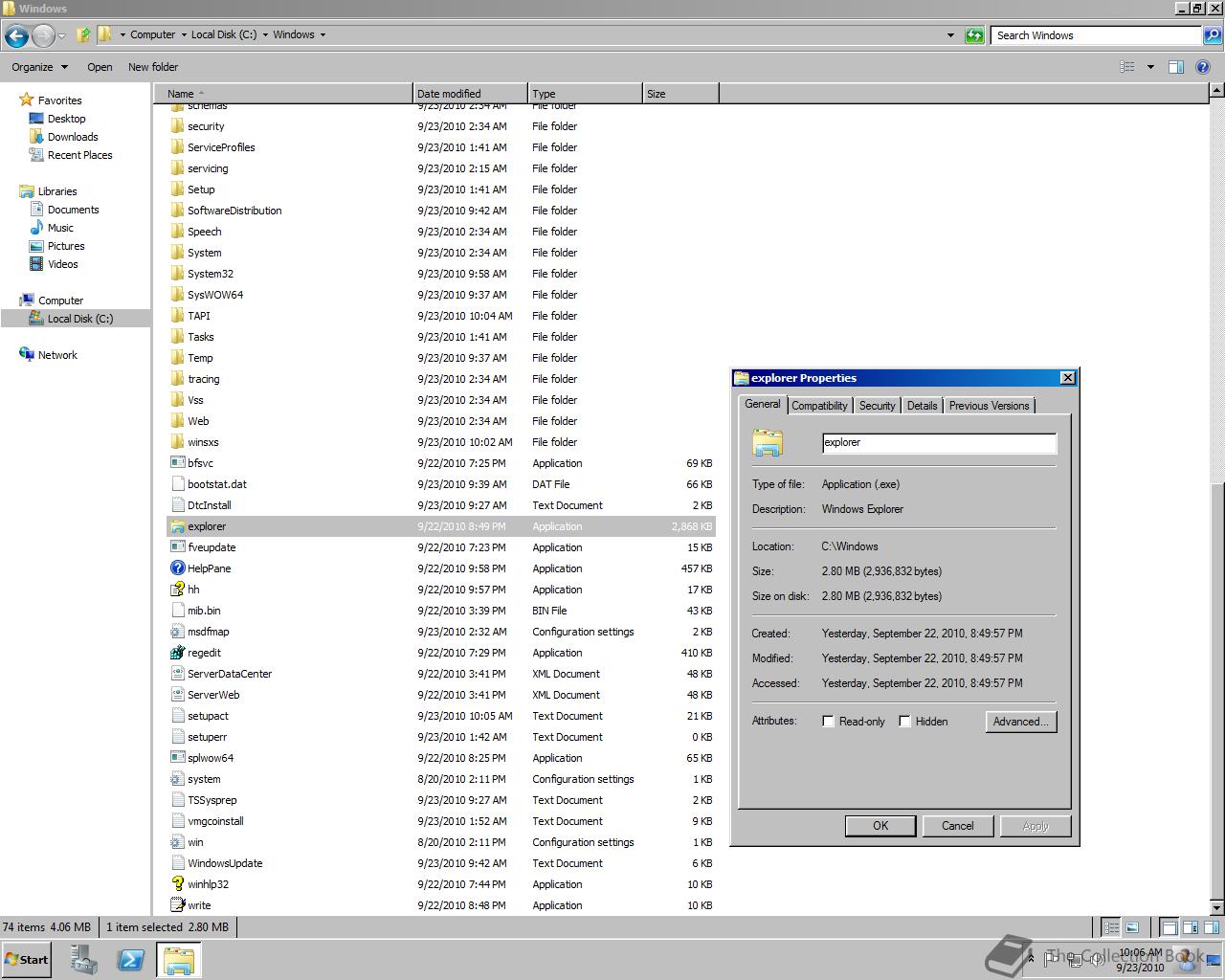1225x980 pixels.
Task: Open Advanced attributes button
Action: click(x=1021, y=722)
